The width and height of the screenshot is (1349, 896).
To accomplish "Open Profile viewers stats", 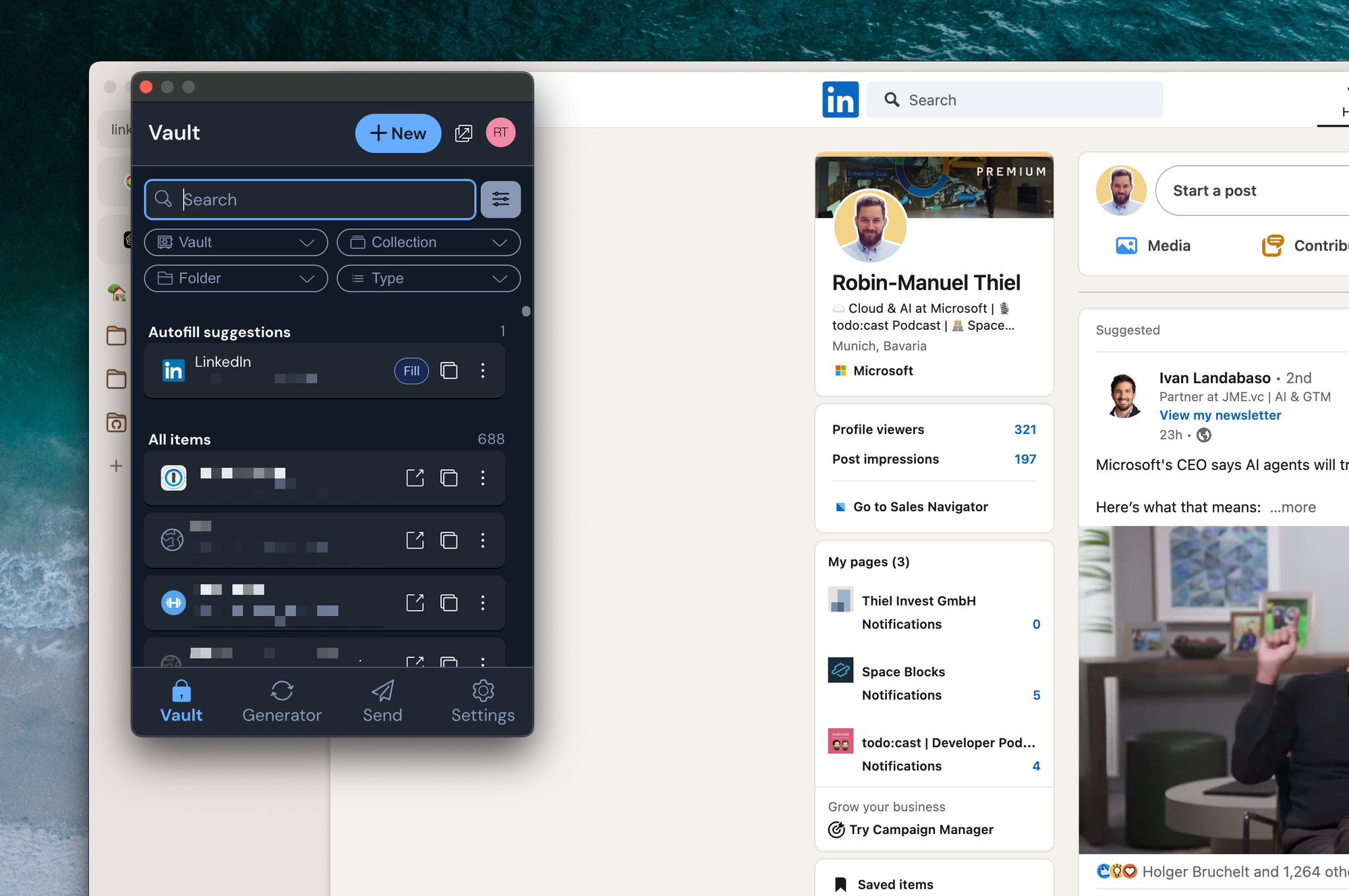I will coord(934,429).
